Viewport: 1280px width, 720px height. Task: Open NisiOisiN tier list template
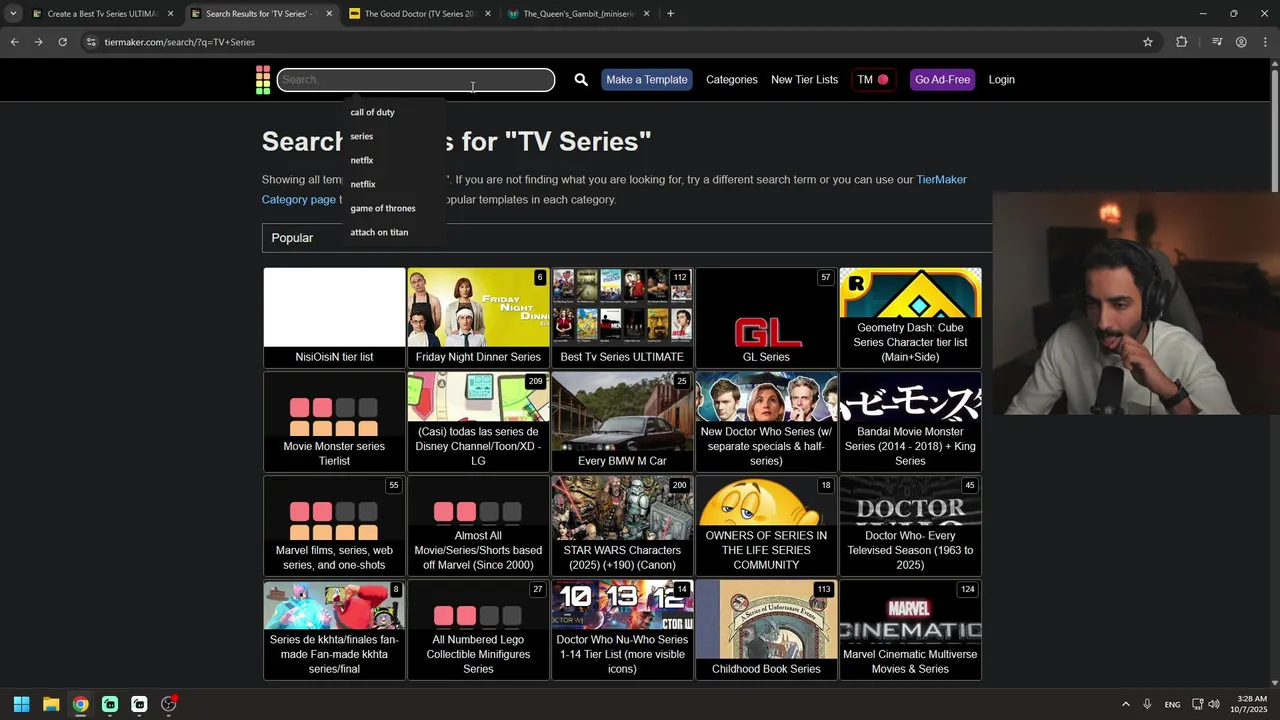click(334, 318)
